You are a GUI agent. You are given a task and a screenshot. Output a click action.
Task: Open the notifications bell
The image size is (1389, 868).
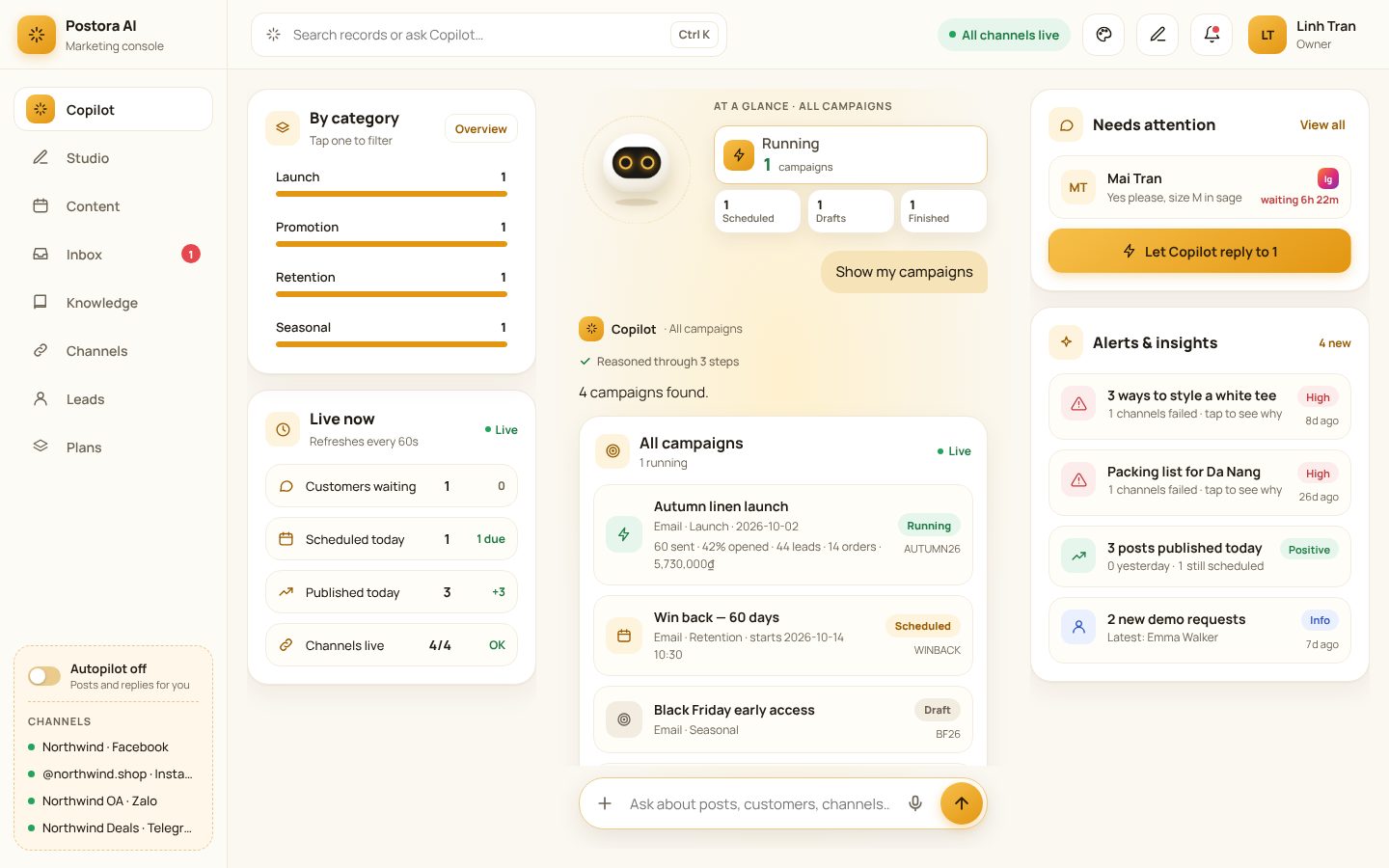1212,35
